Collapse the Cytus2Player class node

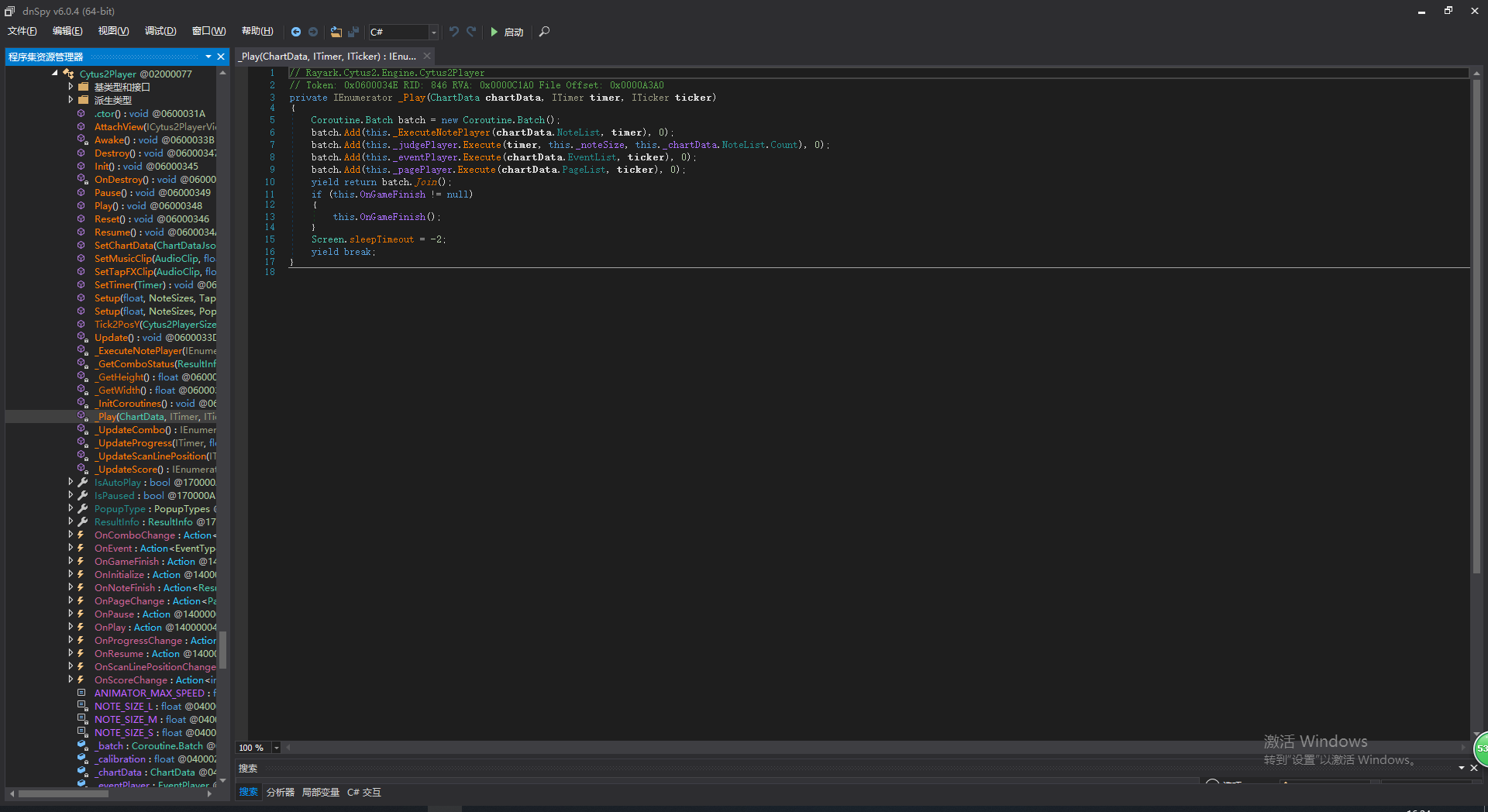point(55,74)
